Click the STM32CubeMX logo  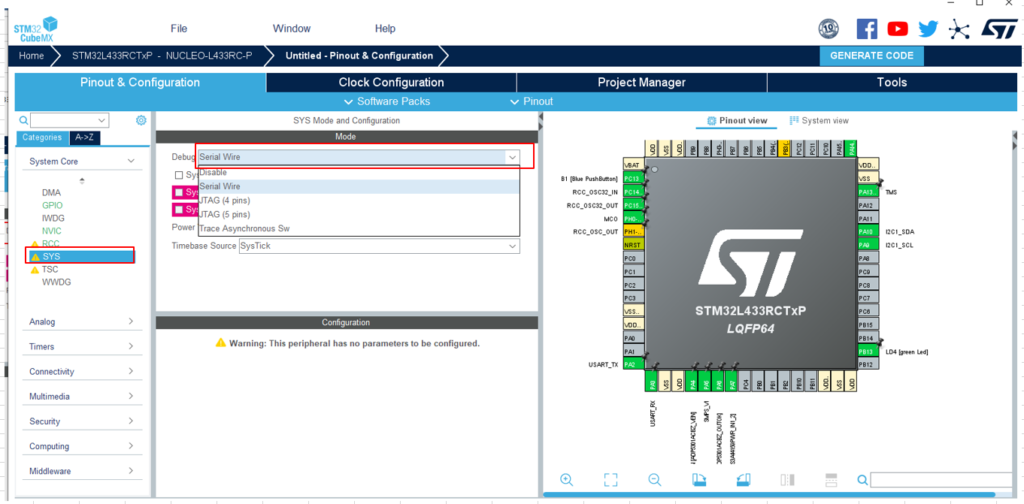pyautogui.click(x=35, y=29)
